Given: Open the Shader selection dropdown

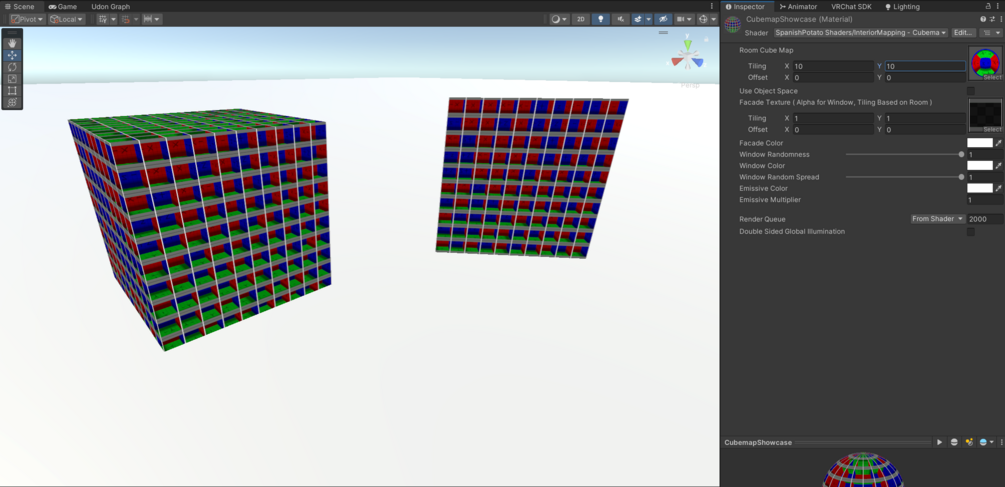Looking at the screenshot, I should [860, 33].
